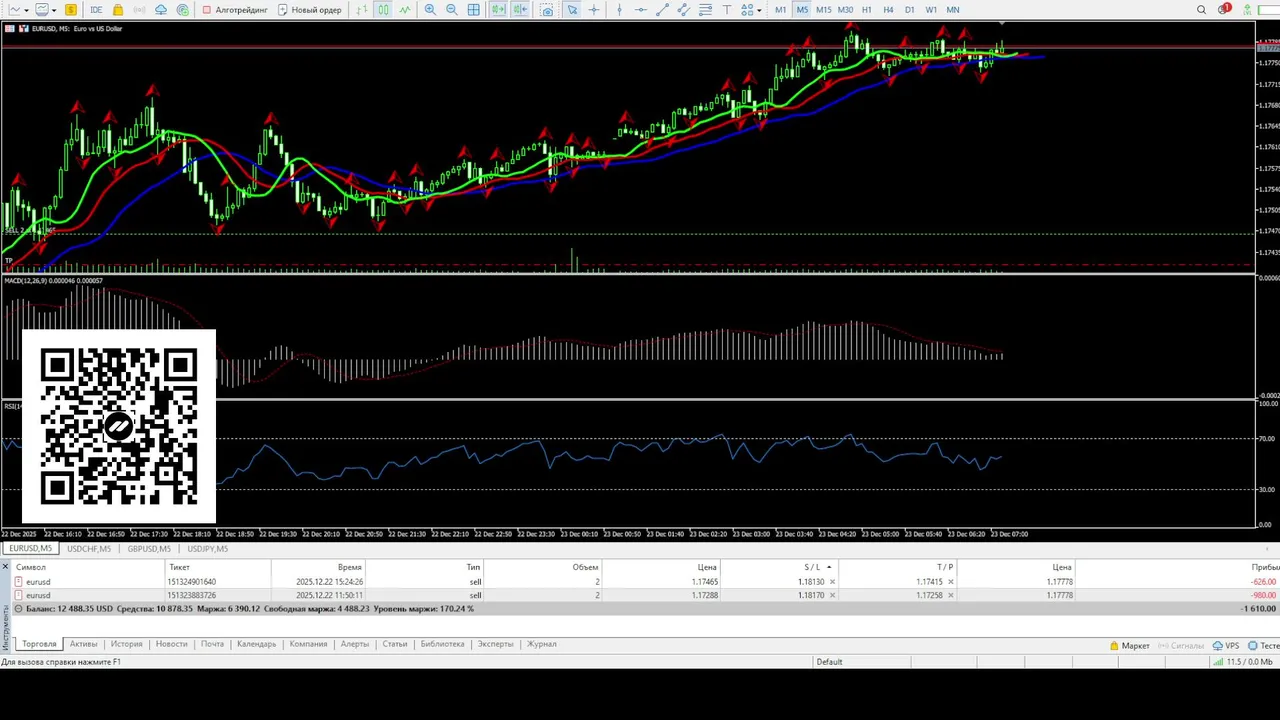Select the cursor arrow tool
This screenshot has width=1280, height=720.
[x=572, y=10]
